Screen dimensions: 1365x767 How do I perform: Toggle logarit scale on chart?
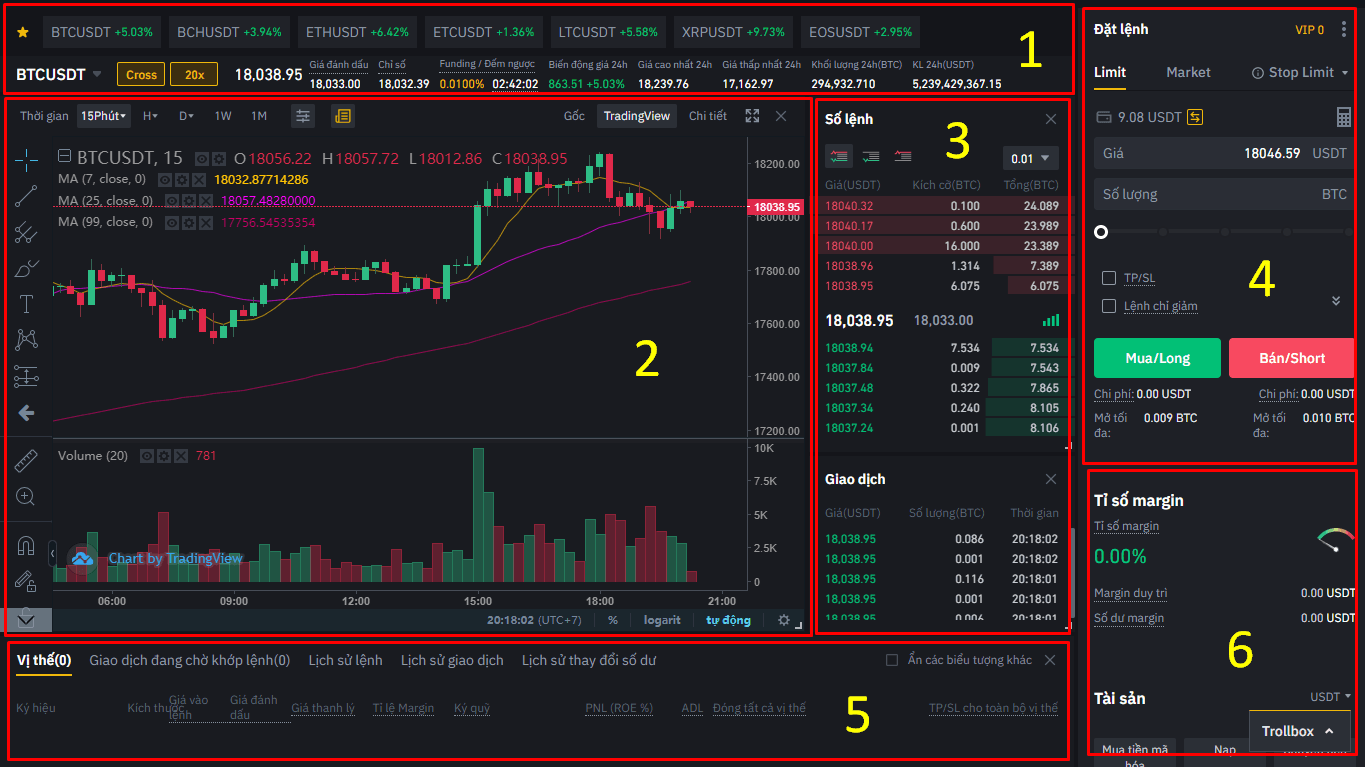pos(662,620)
